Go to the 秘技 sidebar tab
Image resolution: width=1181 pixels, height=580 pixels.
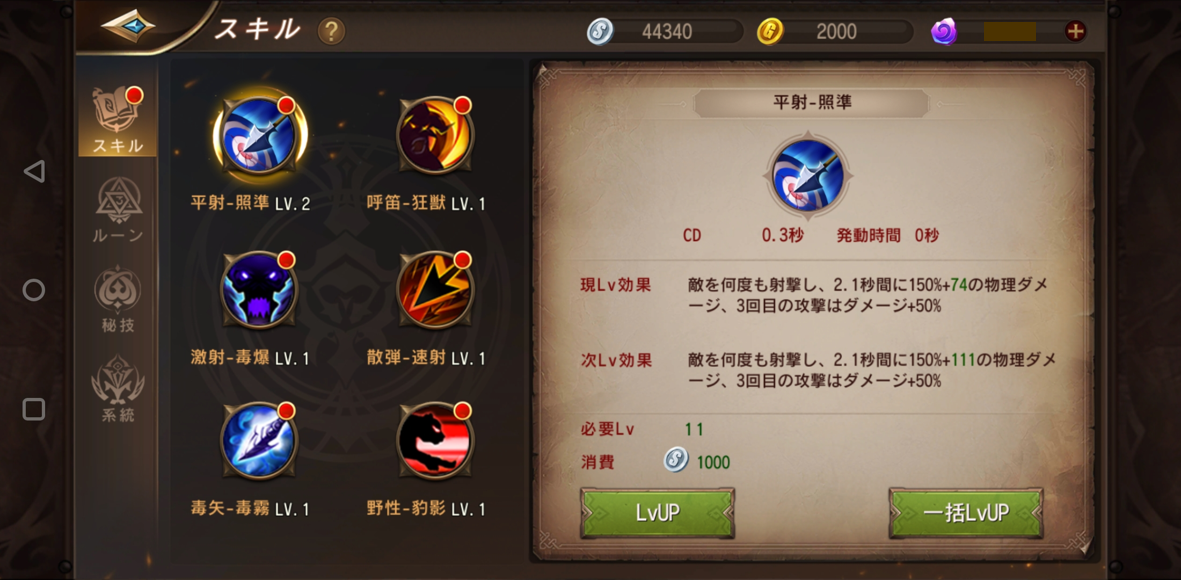[x=117, y=300]
